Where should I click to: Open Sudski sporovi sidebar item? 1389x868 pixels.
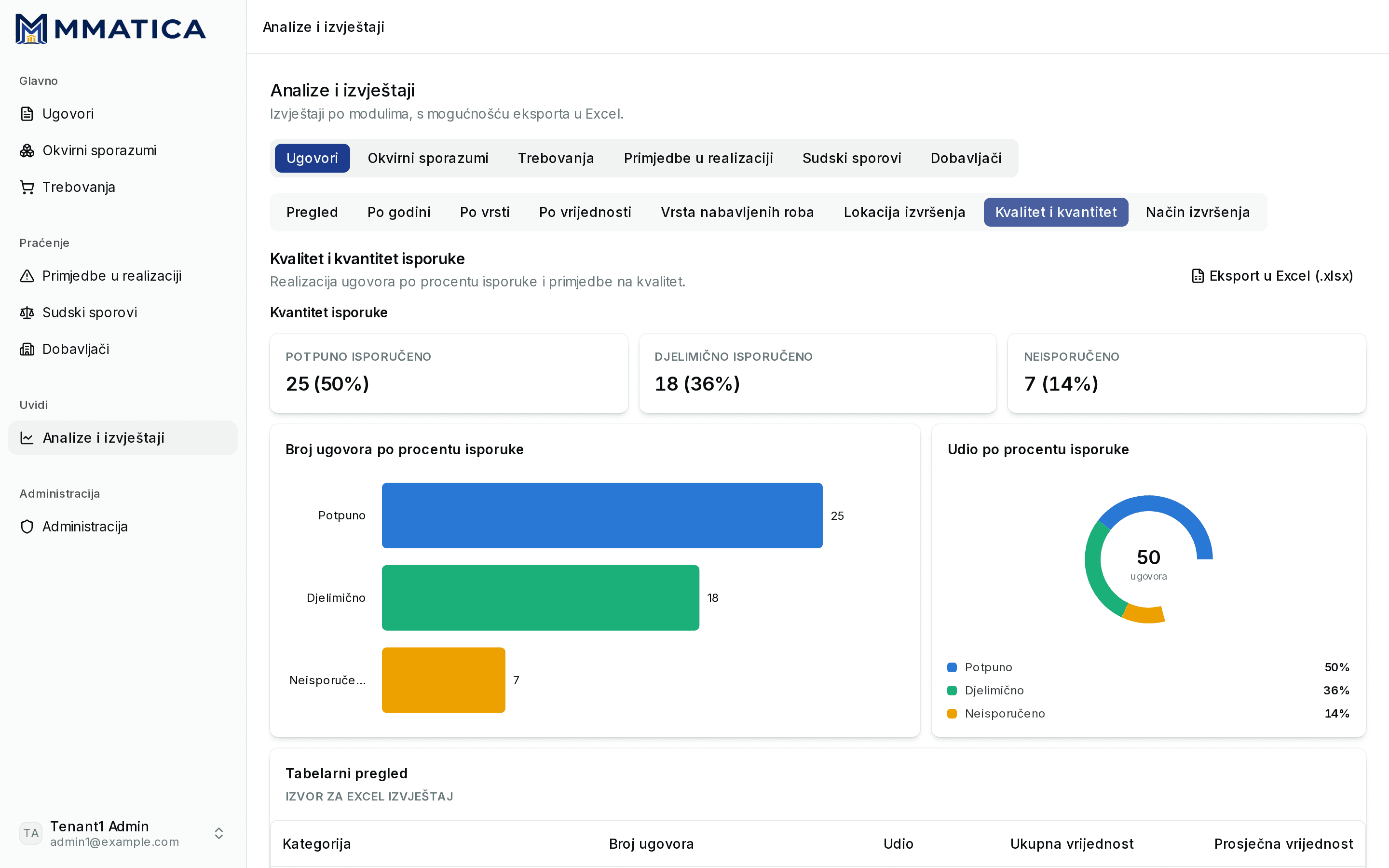[123, 313]
